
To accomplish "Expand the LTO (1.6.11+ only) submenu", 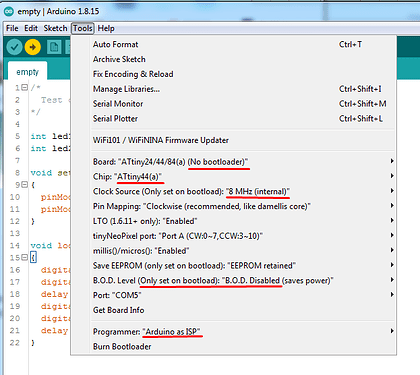I will pyautogui.click(x=233, y=221).
